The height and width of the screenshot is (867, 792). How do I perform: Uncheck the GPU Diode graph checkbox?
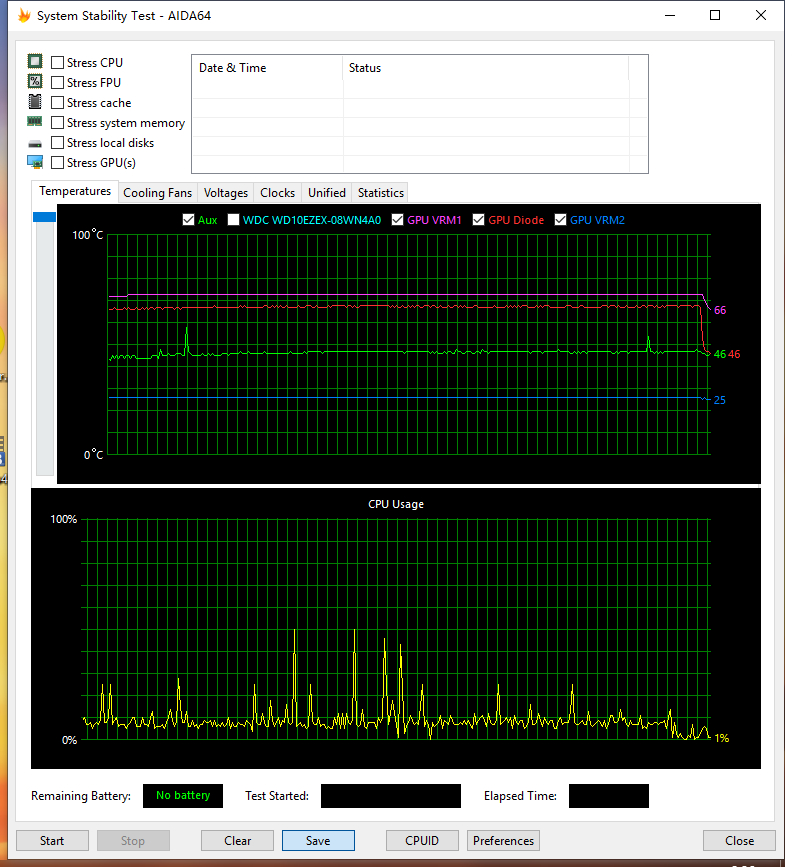(x=478, y=220)
